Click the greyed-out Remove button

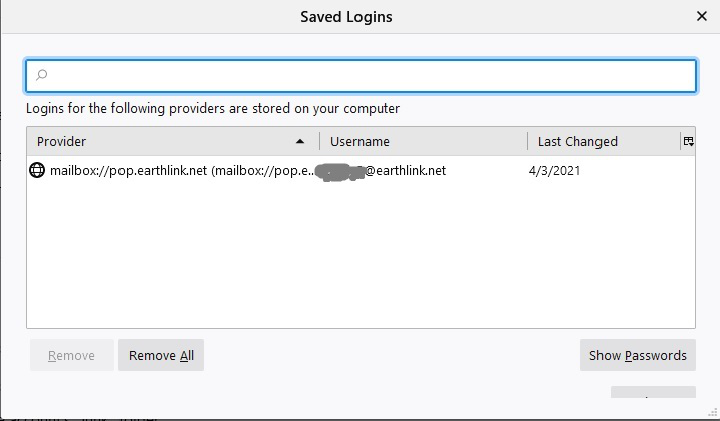72,355
